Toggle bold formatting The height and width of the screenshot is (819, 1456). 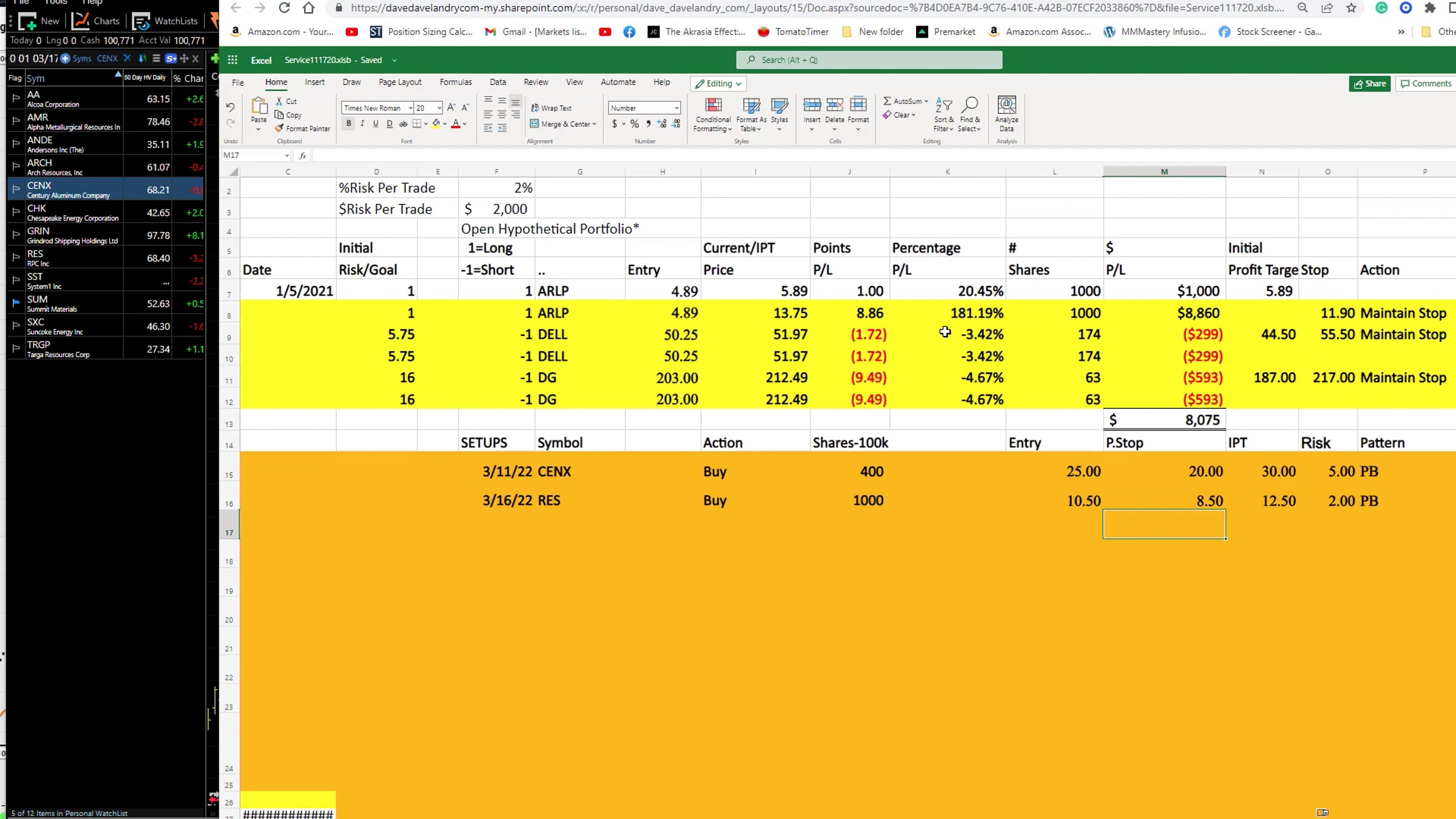tap(349, 124)
